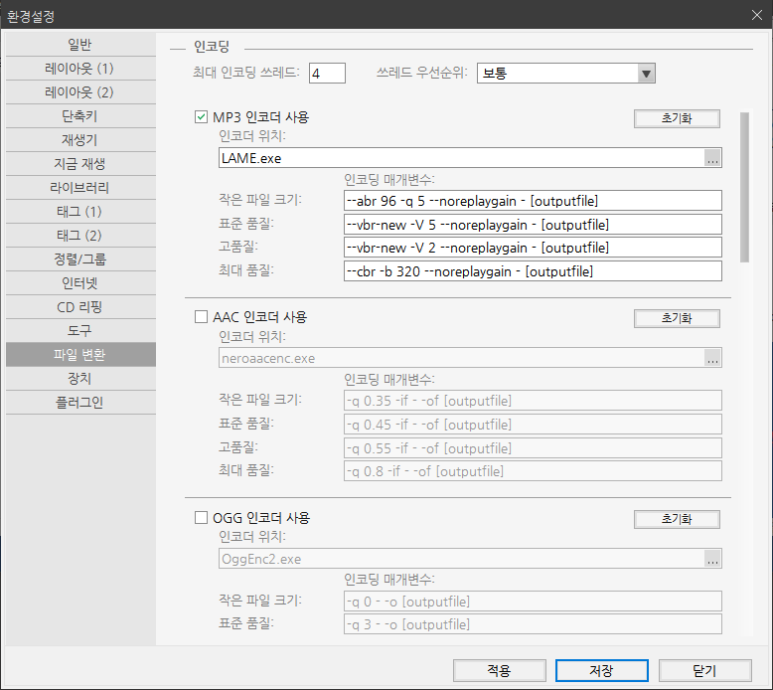Switch to 레이아웃 (2) settings
The image size is (773, 690).
click(81, 92)
